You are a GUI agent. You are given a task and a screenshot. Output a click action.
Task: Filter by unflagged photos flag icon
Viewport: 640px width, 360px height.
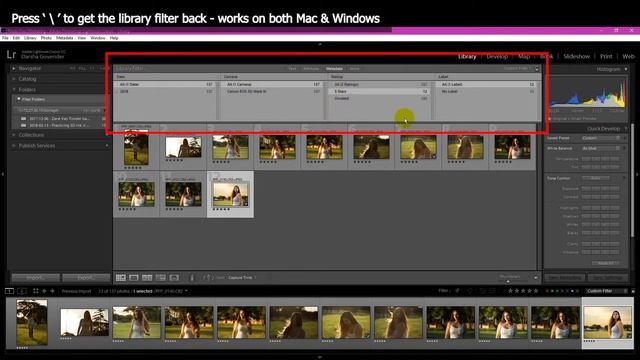469,291
